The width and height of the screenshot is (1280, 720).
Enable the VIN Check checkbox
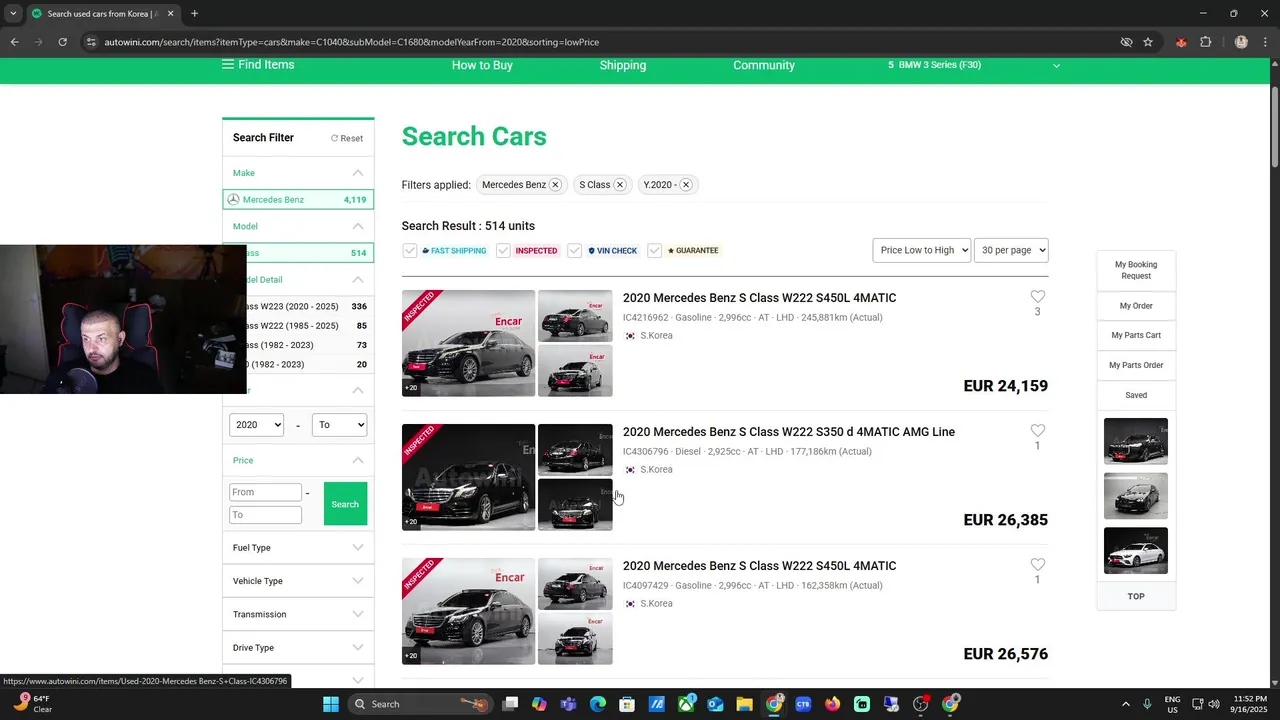(574, 250)
